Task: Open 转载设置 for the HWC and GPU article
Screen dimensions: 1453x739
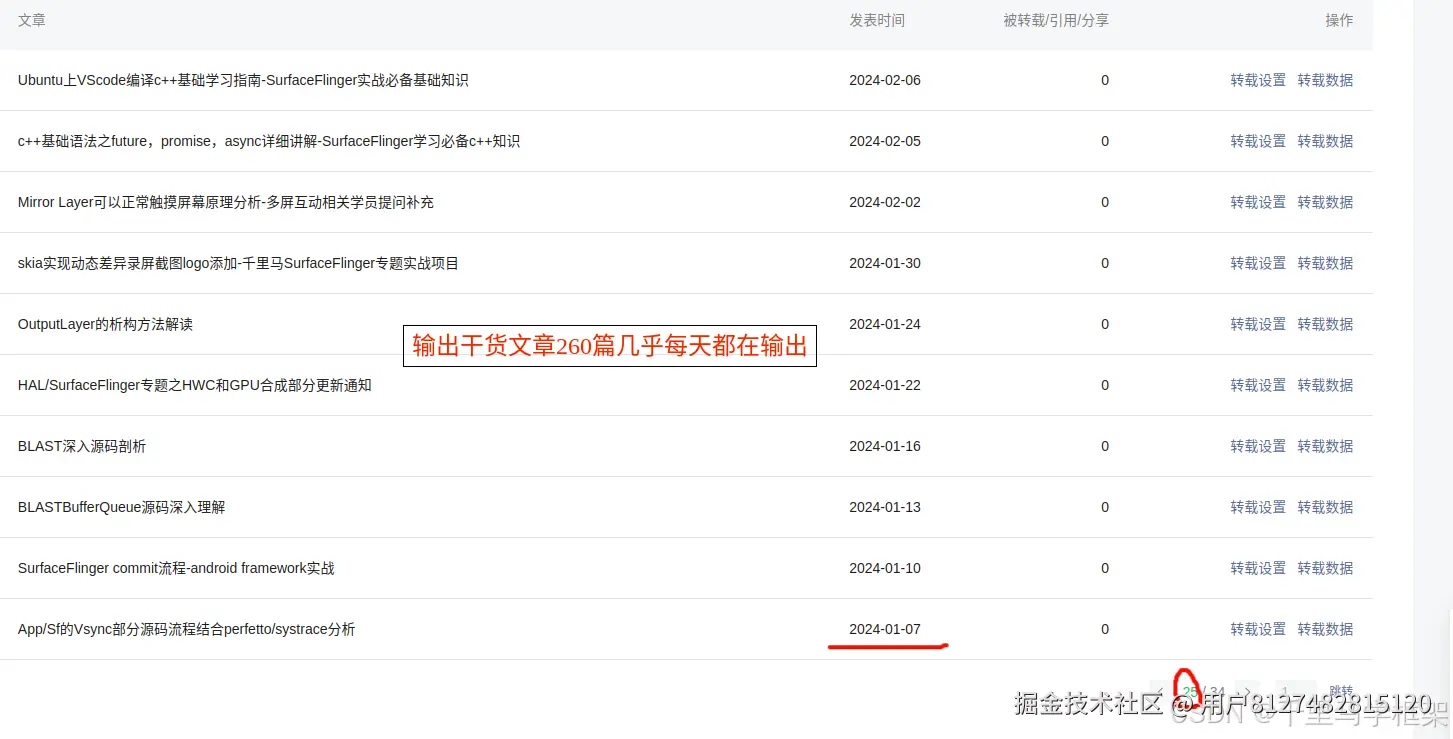Action: [1258, 385]
